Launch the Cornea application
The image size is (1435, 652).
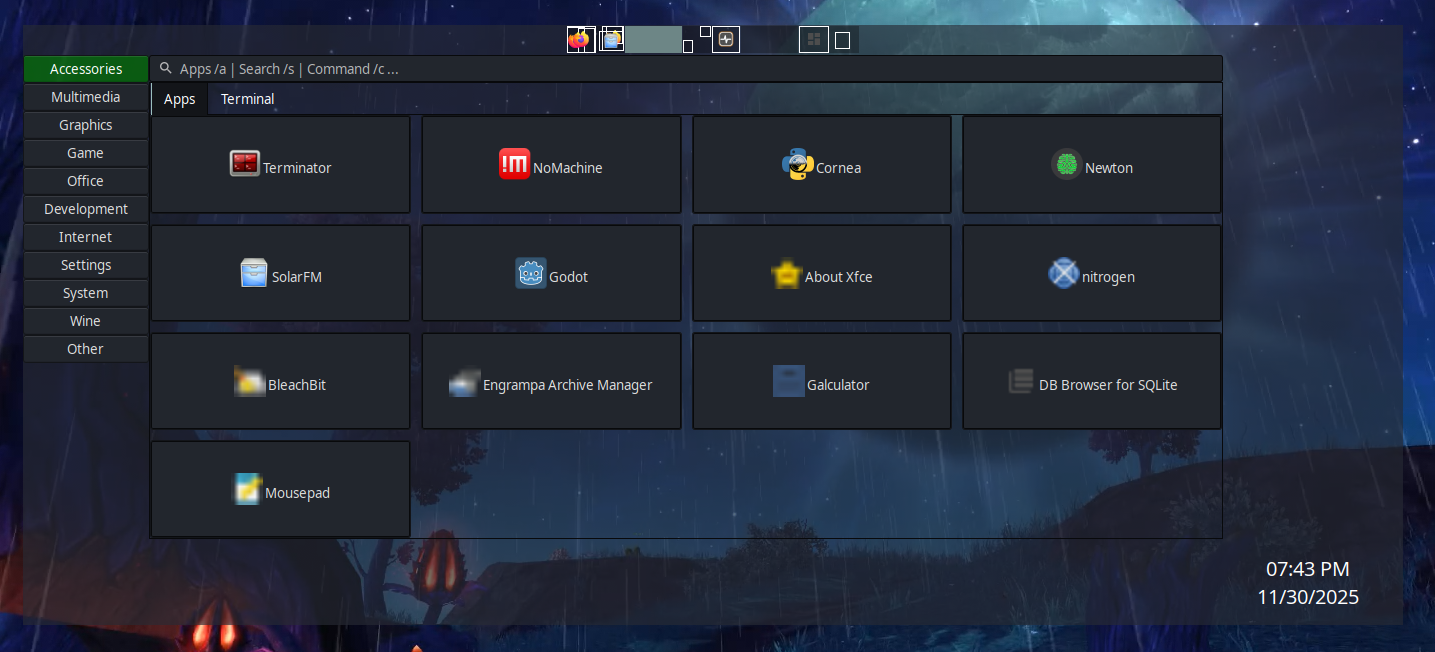pyautogui.click(x=821, y=164)
